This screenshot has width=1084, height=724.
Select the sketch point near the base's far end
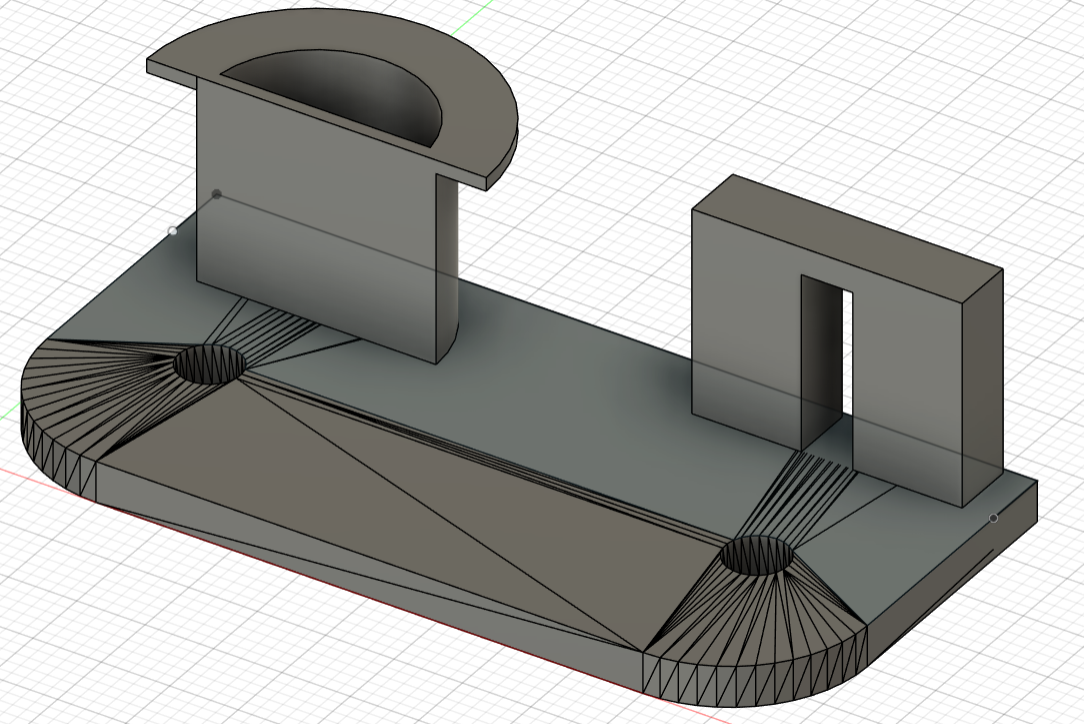pyautogui.click(x=993, y=518)
